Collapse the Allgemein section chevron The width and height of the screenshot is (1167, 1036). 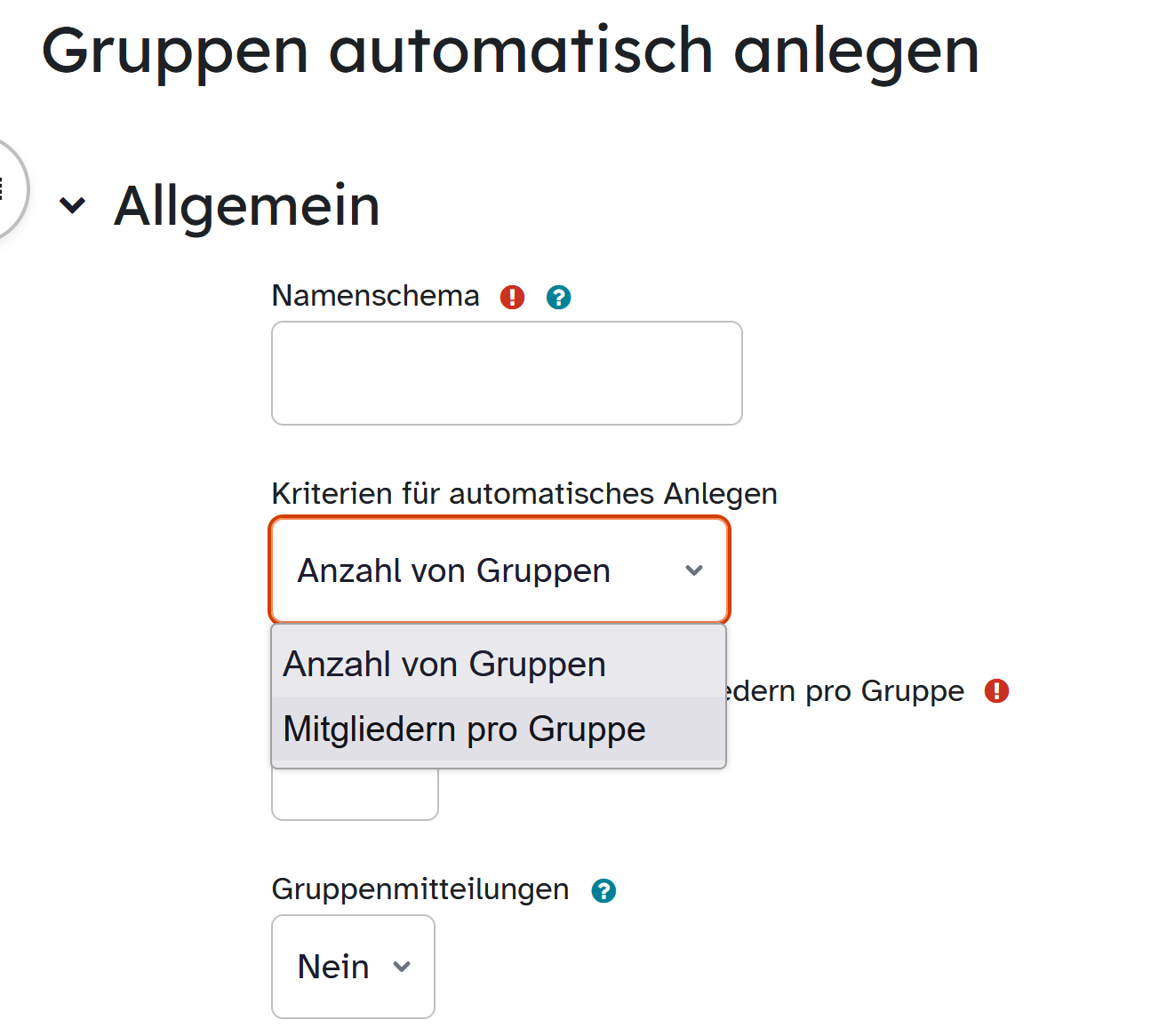(x=72, y=206)
